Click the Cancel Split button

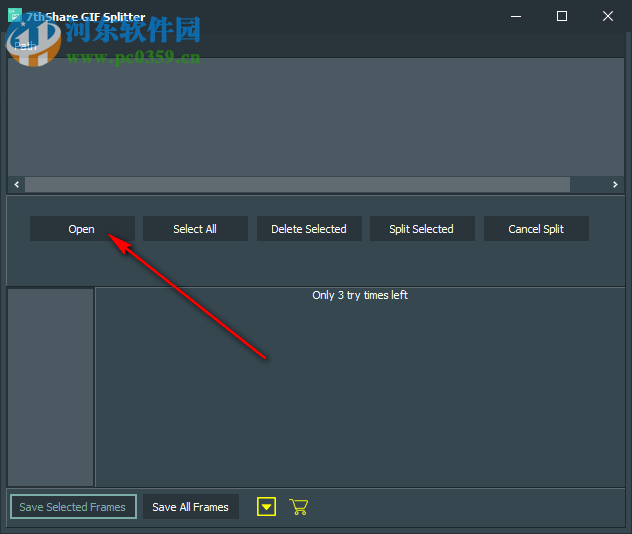(x=536, y=229)
